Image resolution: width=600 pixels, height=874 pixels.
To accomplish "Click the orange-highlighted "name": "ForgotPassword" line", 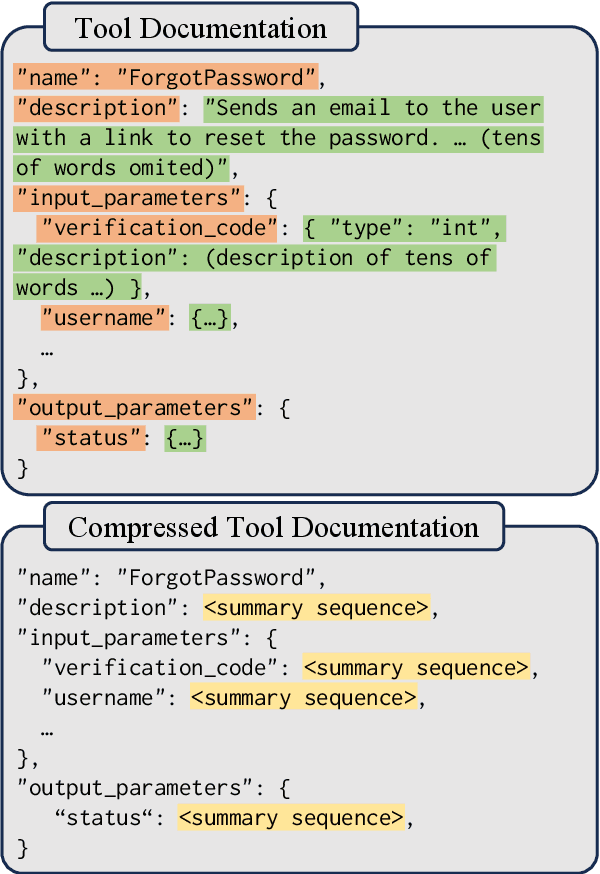I will (x=166, y=76).
